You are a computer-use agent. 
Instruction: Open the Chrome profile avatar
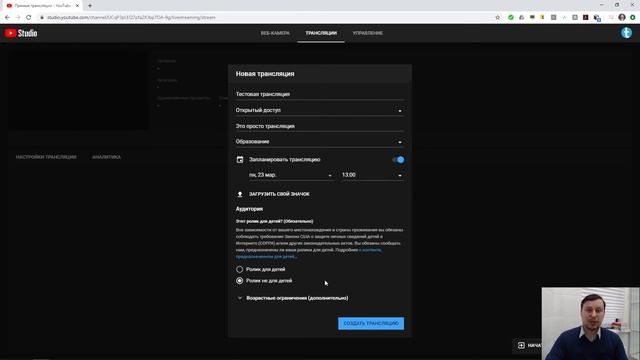[622, 18]
